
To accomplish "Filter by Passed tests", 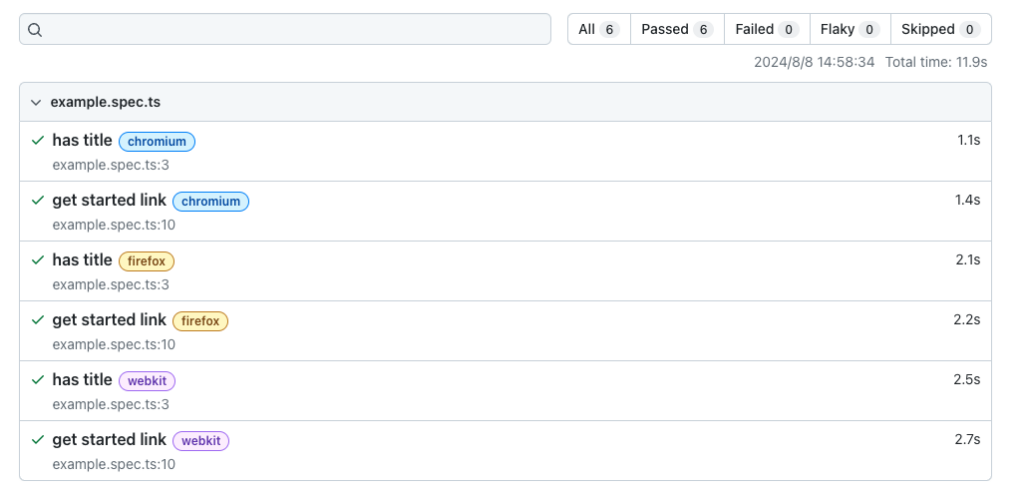I will click(x=677, y=29).
